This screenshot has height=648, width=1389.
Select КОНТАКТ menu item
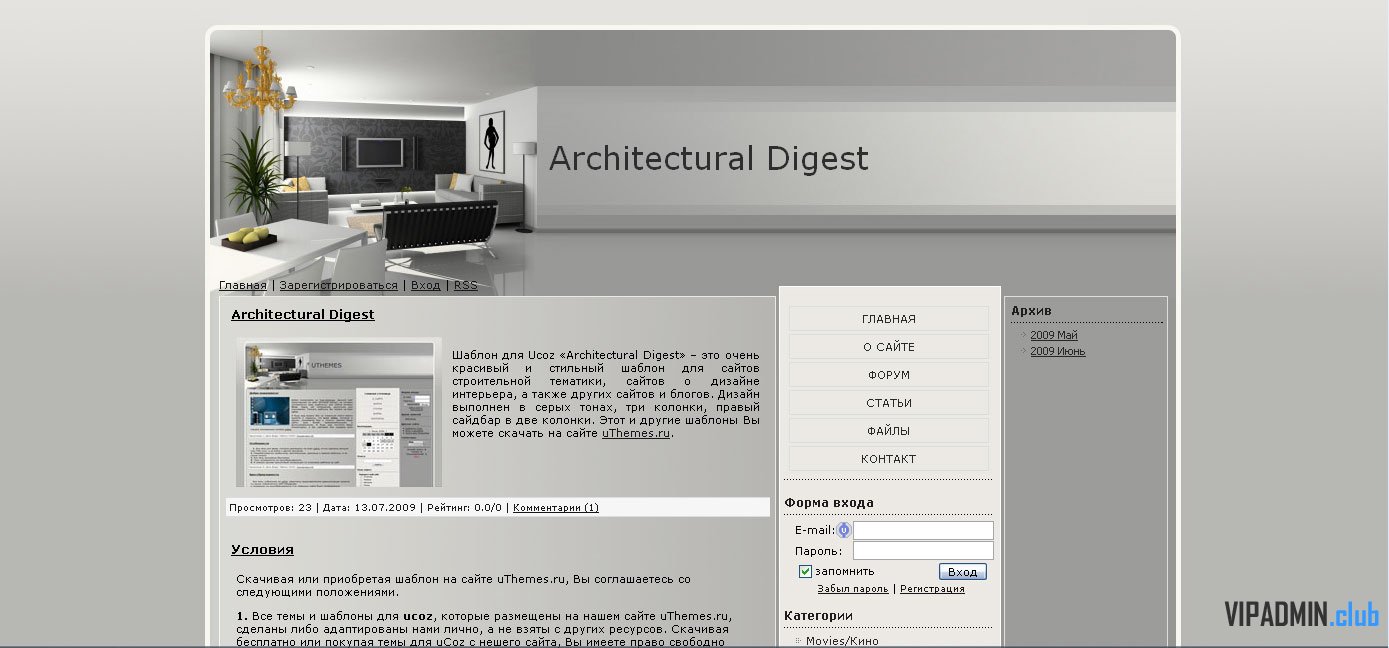click(889, 459)
